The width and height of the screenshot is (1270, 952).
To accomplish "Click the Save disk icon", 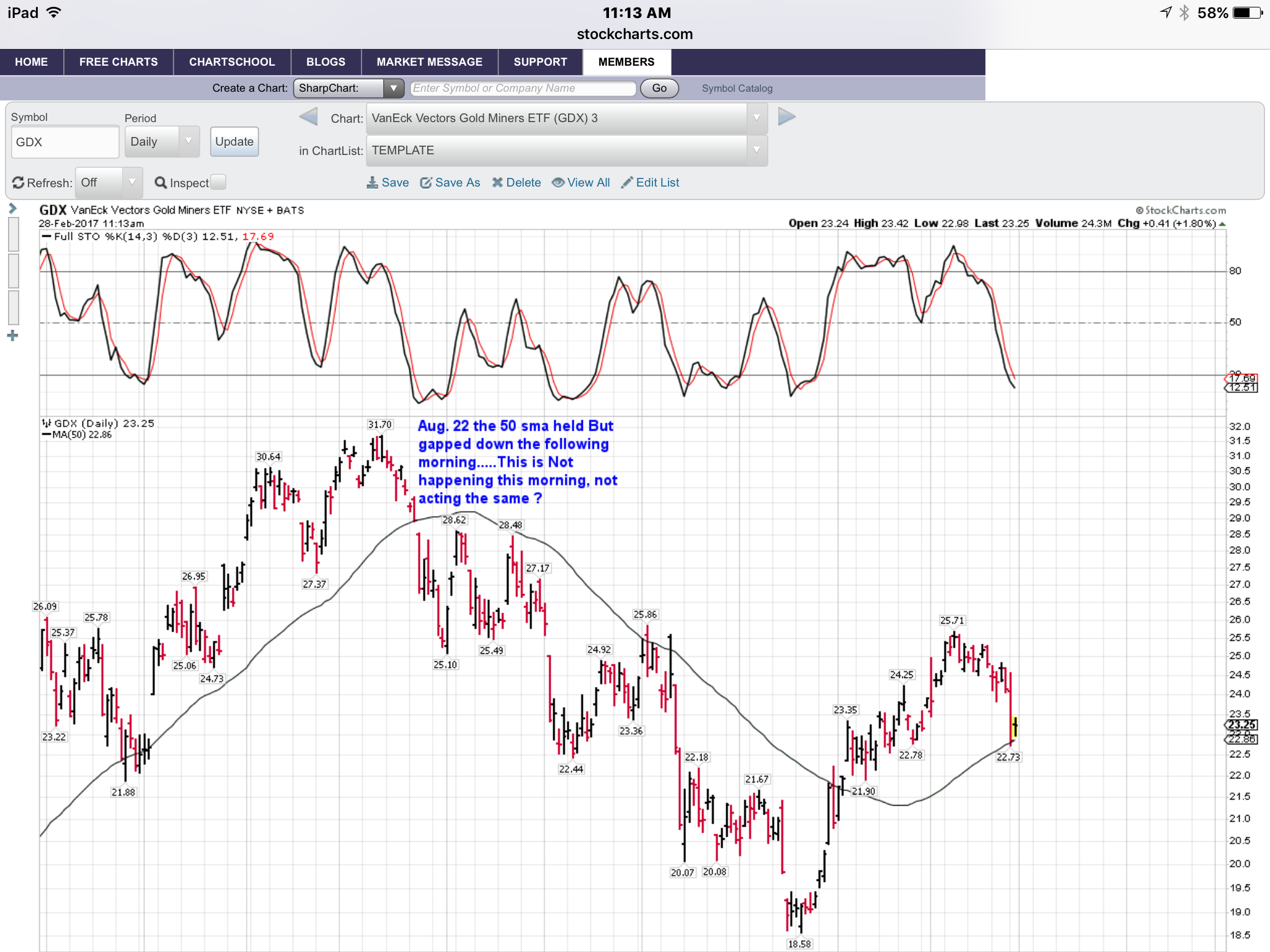I will [372, 183].
